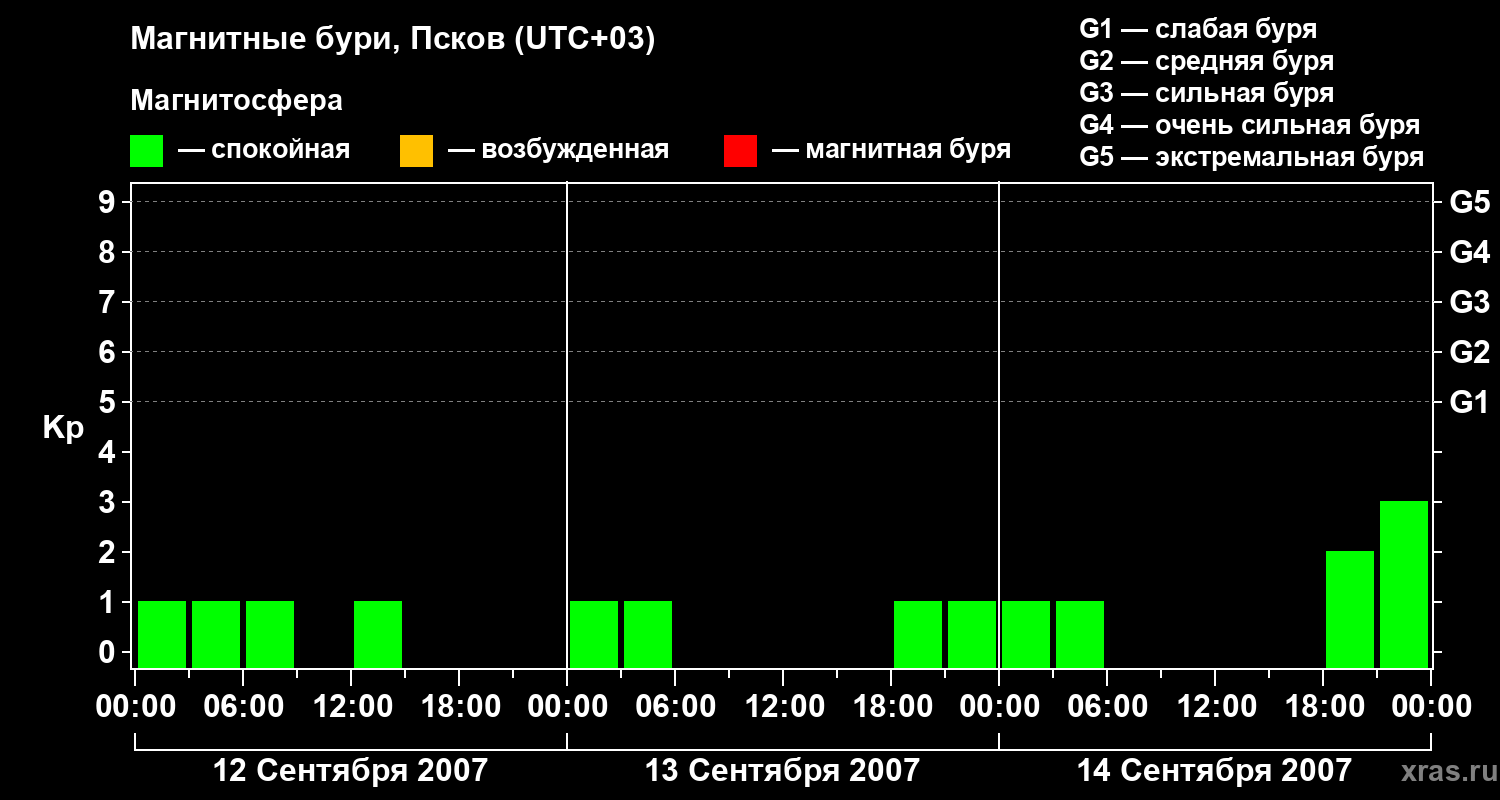Click the 06:00–09:00 bar on 12 September

[270, 634]
